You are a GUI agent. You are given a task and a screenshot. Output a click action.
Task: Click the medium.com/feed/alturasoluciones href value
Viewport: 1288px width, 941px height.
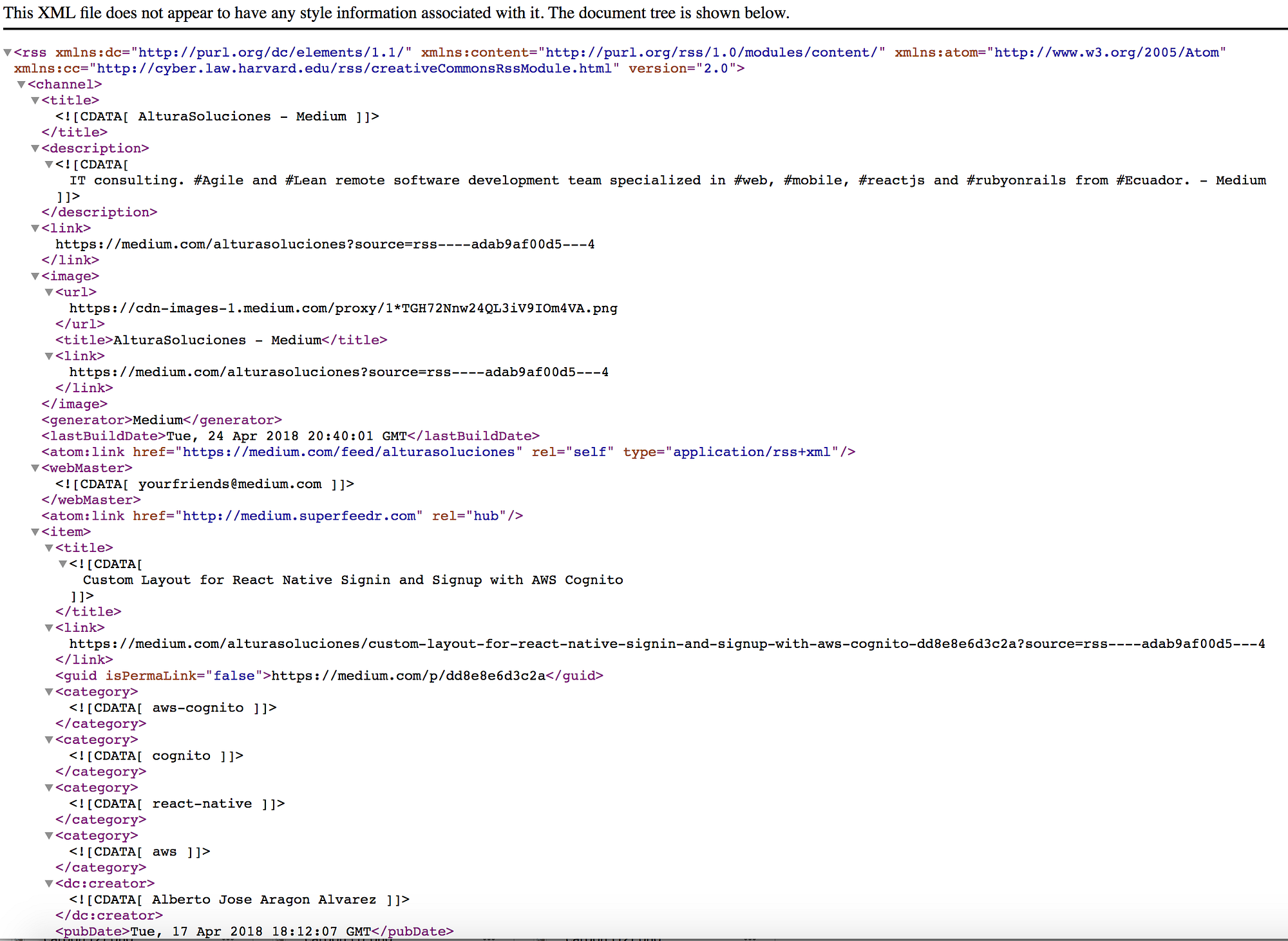pos(349,452)
